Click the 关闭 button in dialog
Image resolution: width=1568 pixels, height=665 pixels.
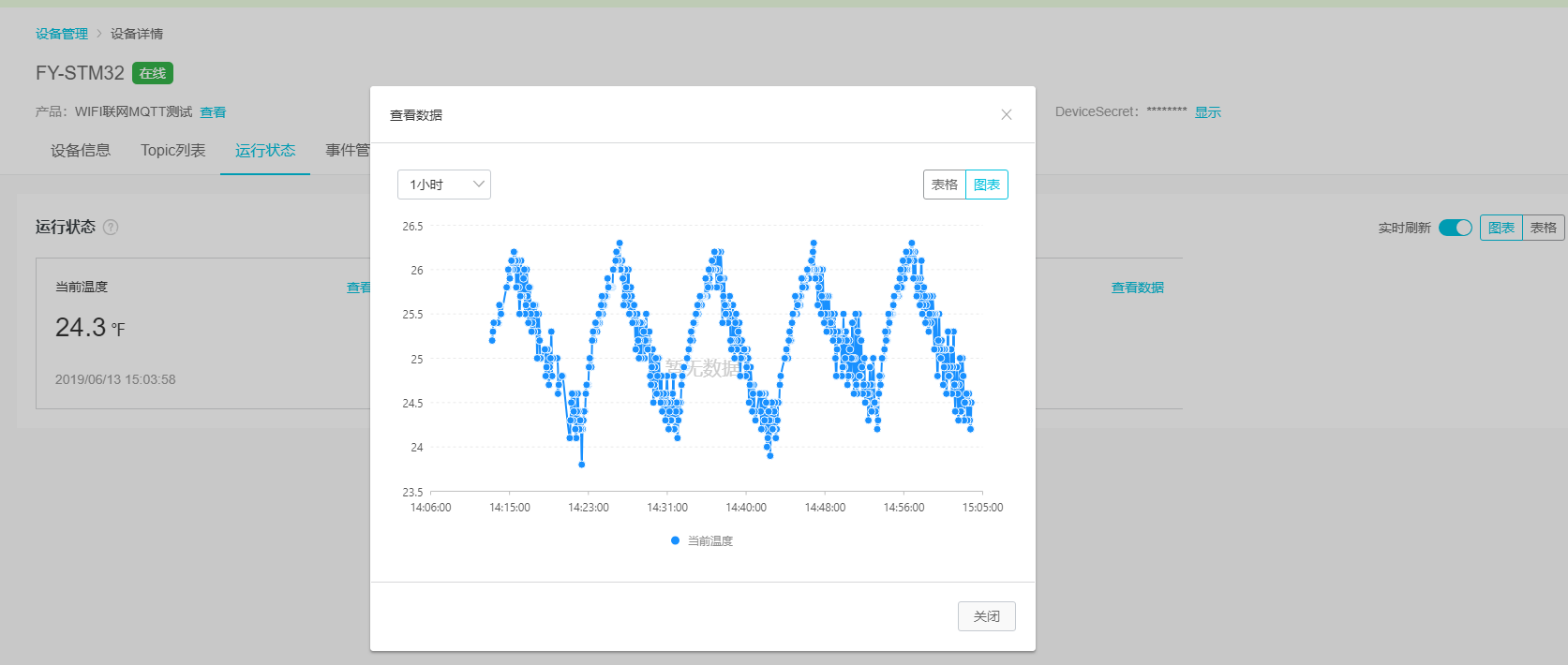click(x=987, y=616)
